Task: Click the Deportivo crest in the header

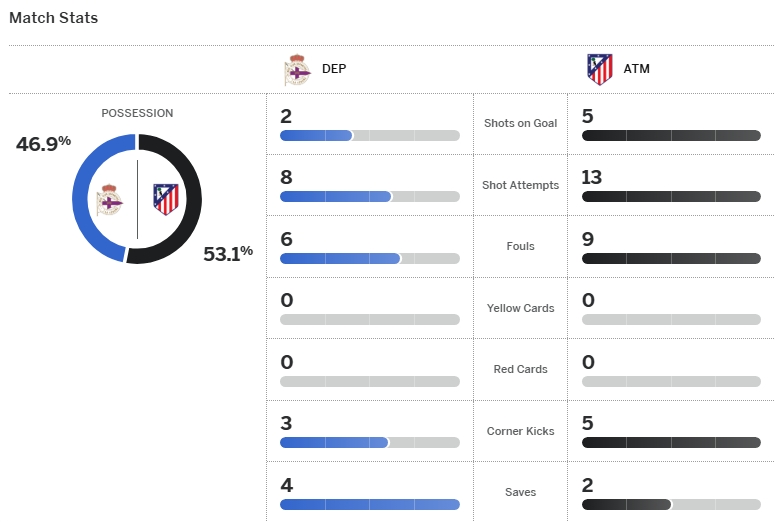Action: pos(297,70)
